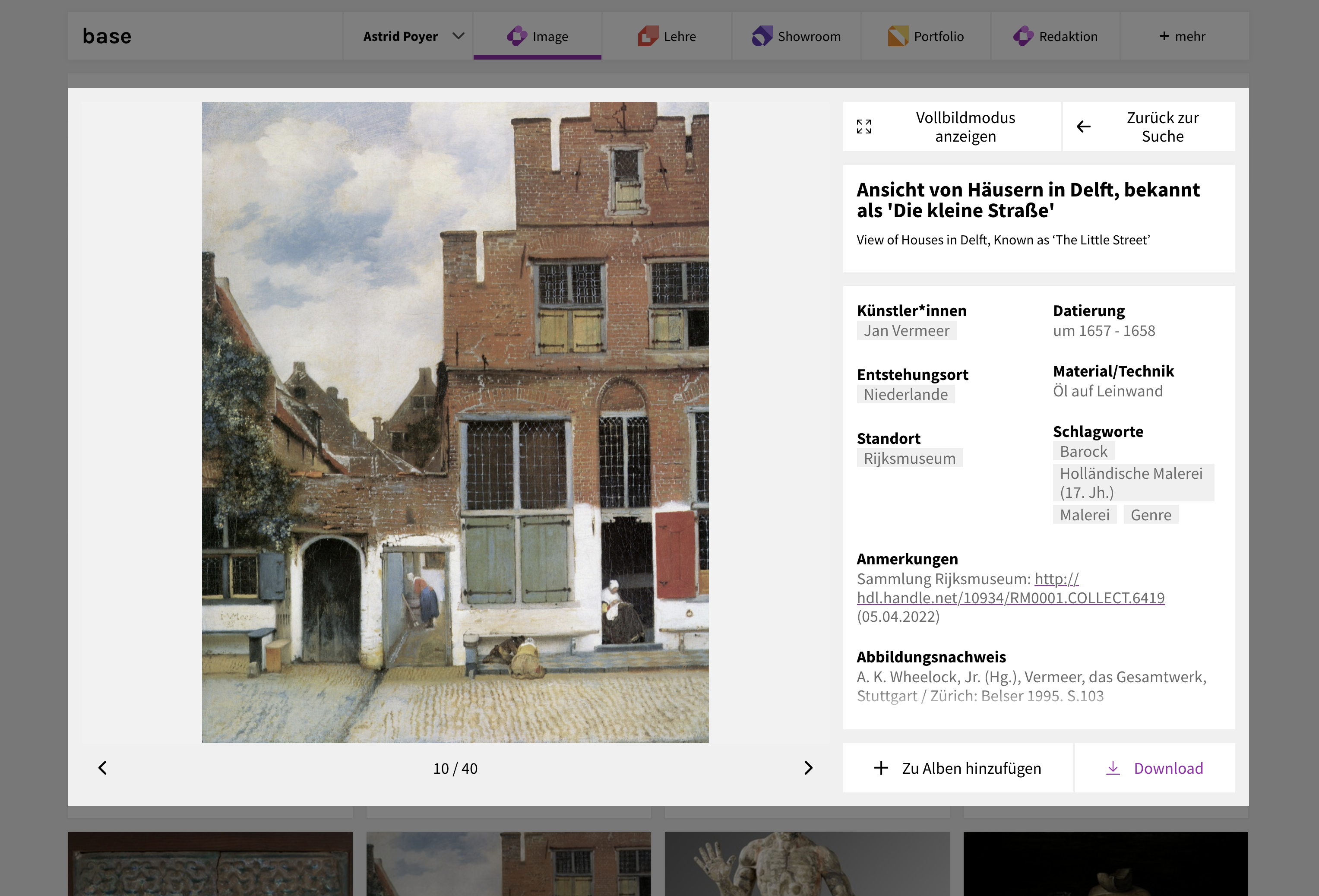Open the Lehre tab
Viewport: 1319px width, 896px height.
(x=667, y=36)
